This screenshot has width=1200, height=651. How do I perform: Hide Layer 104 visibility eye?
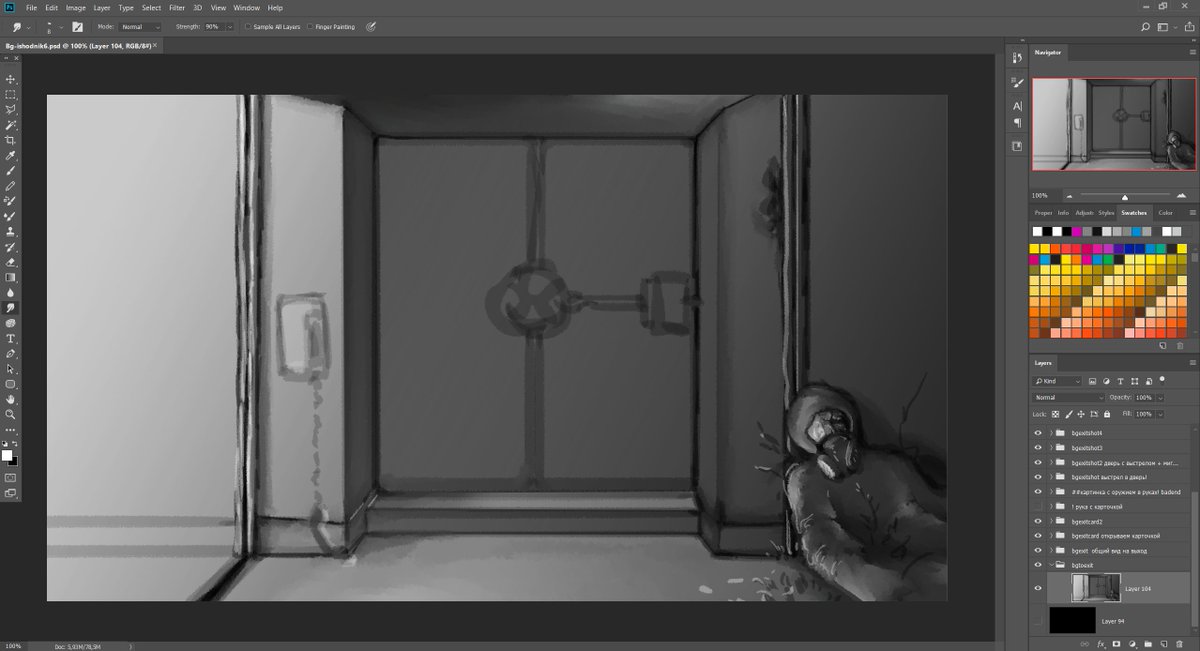click(1038, 588)
